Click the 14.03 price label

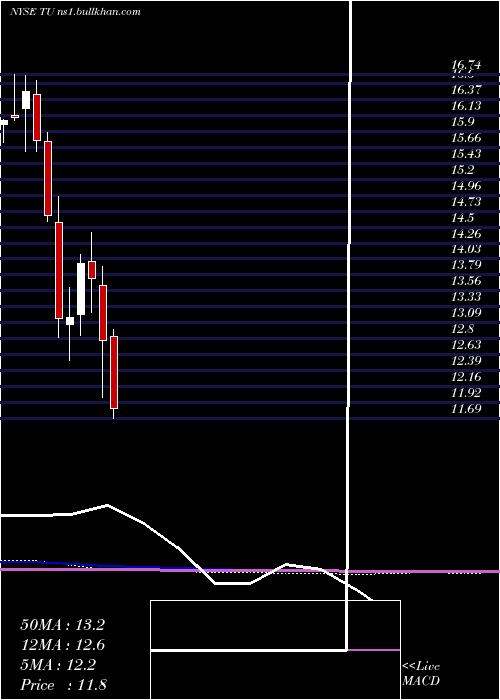(466, 250)
